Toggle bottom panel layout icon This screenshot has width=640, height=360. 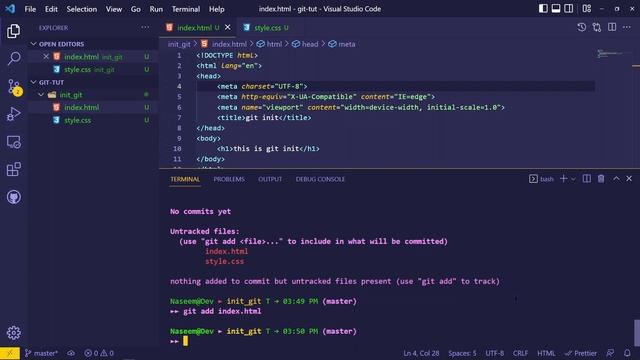[556, 9]
